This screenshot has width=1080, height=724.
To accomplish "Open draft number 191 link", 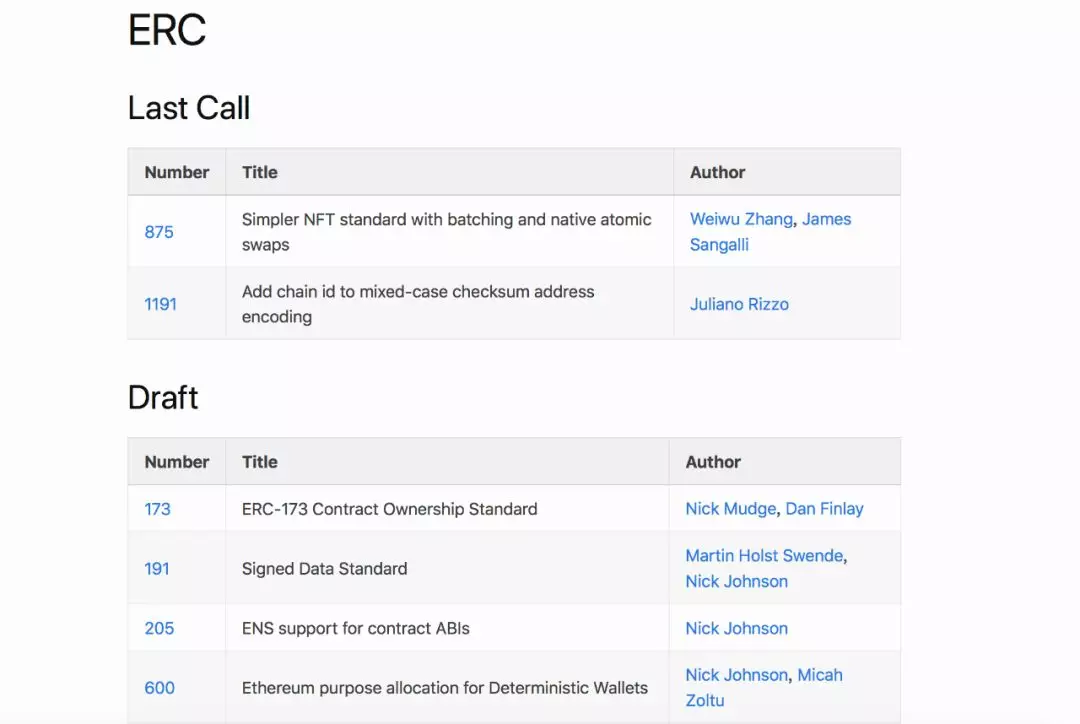I will click(156, 569).
